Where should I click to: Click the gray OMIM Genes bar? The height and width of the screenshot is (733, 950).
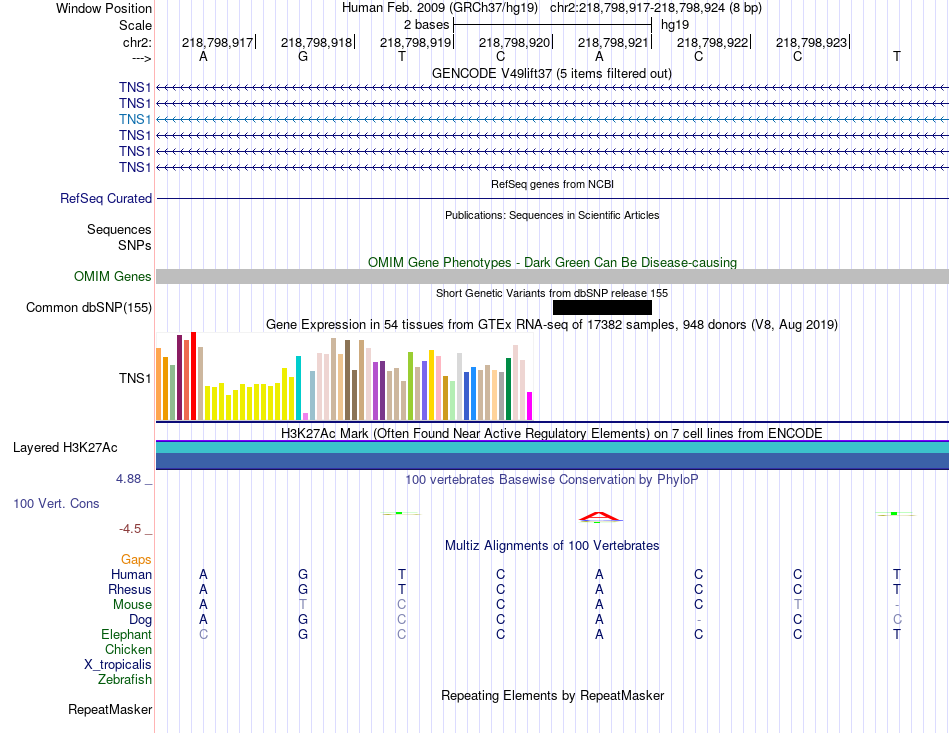(552, 277)
